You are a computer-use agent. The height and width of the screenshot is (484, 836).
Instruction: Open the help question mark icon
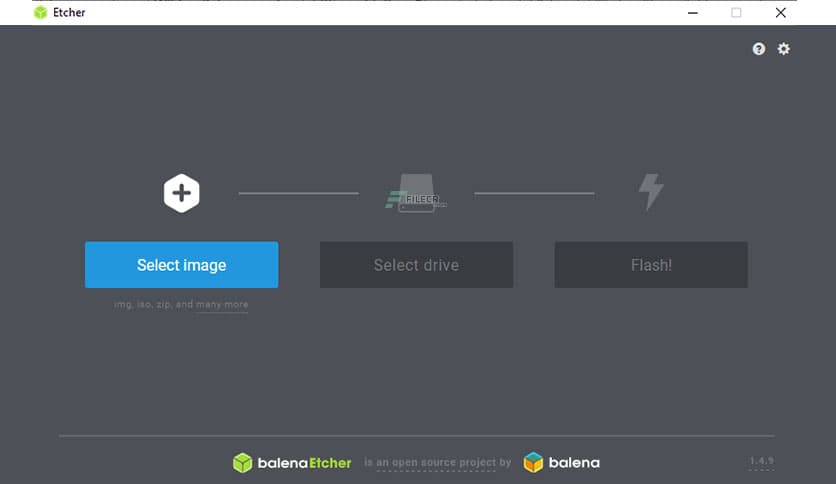click(759, 49)
